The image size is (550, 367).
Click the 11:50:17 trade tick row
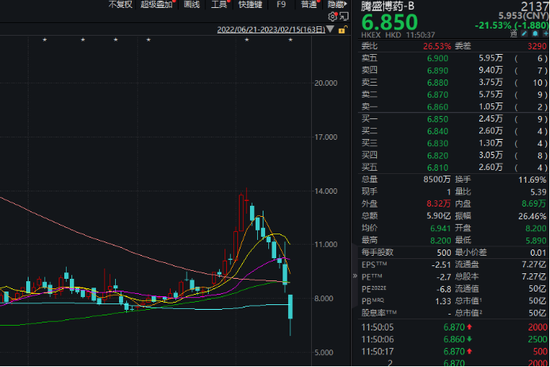(x=454, y=352)
